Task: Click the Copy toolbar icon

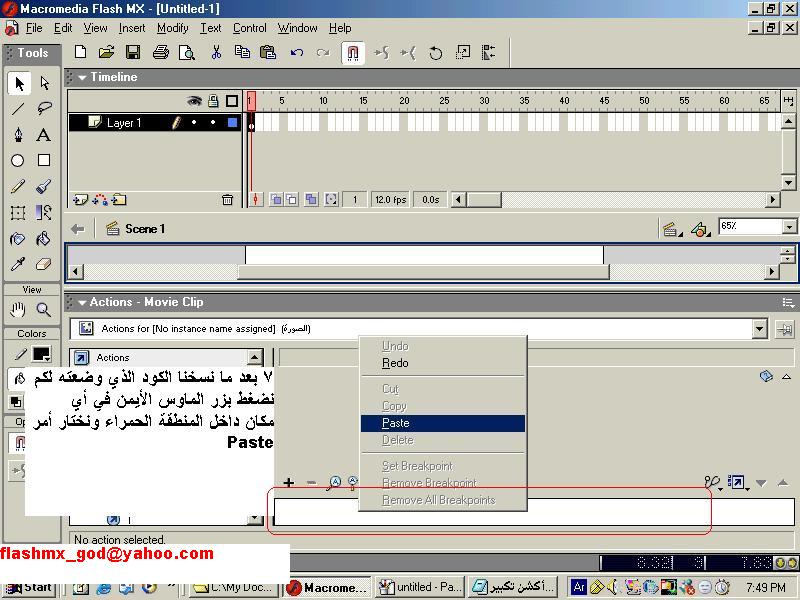Action: click(x=242, y=52)
